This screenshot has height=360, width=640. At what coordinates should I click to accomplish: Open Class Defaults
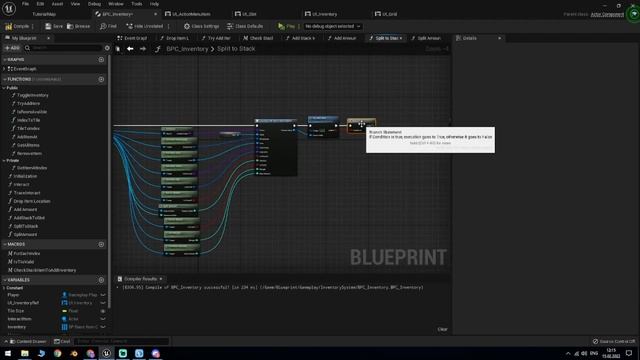(245, 26)
